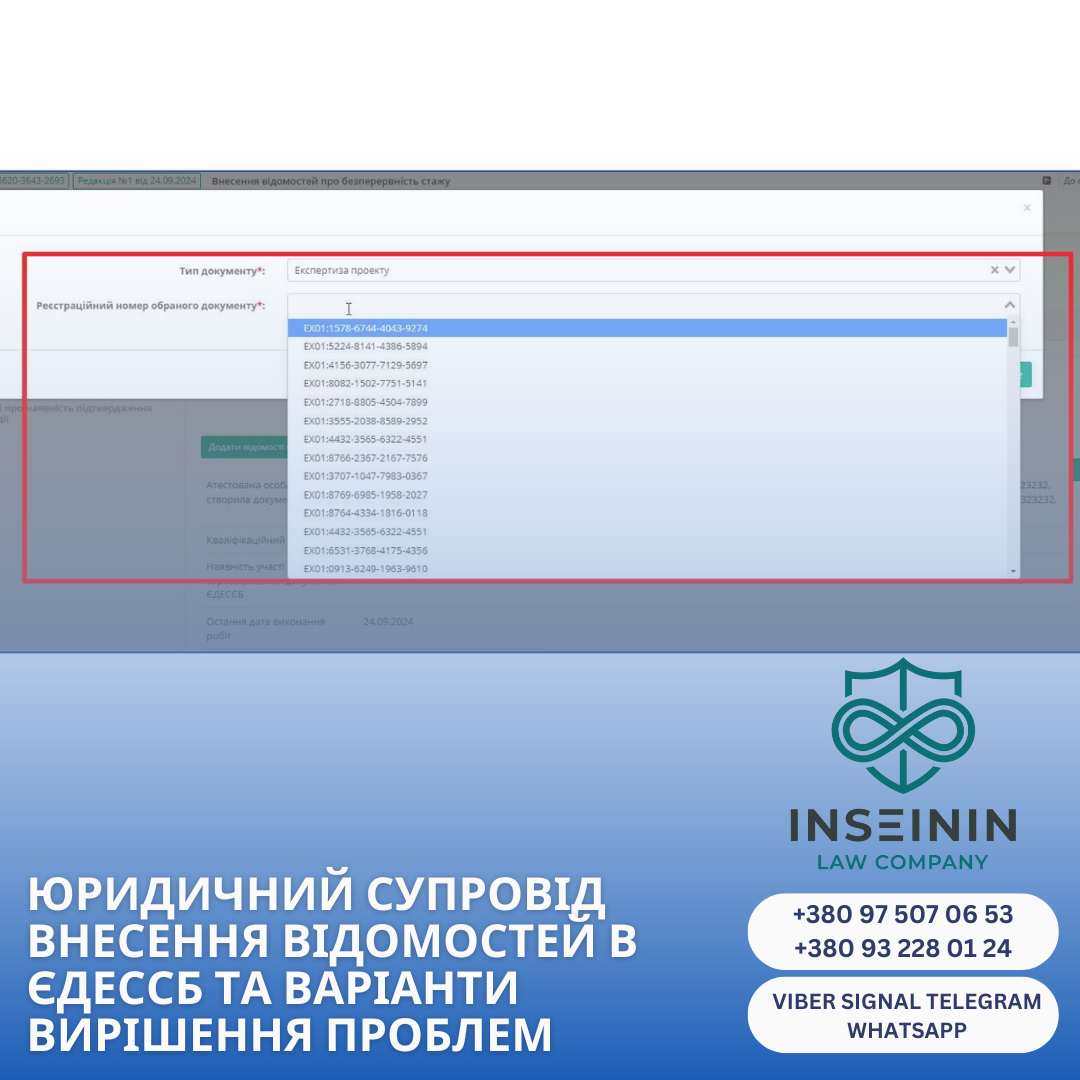
Task: Expand the Тип документу dropdown arrow
Action: point(1010,270)
